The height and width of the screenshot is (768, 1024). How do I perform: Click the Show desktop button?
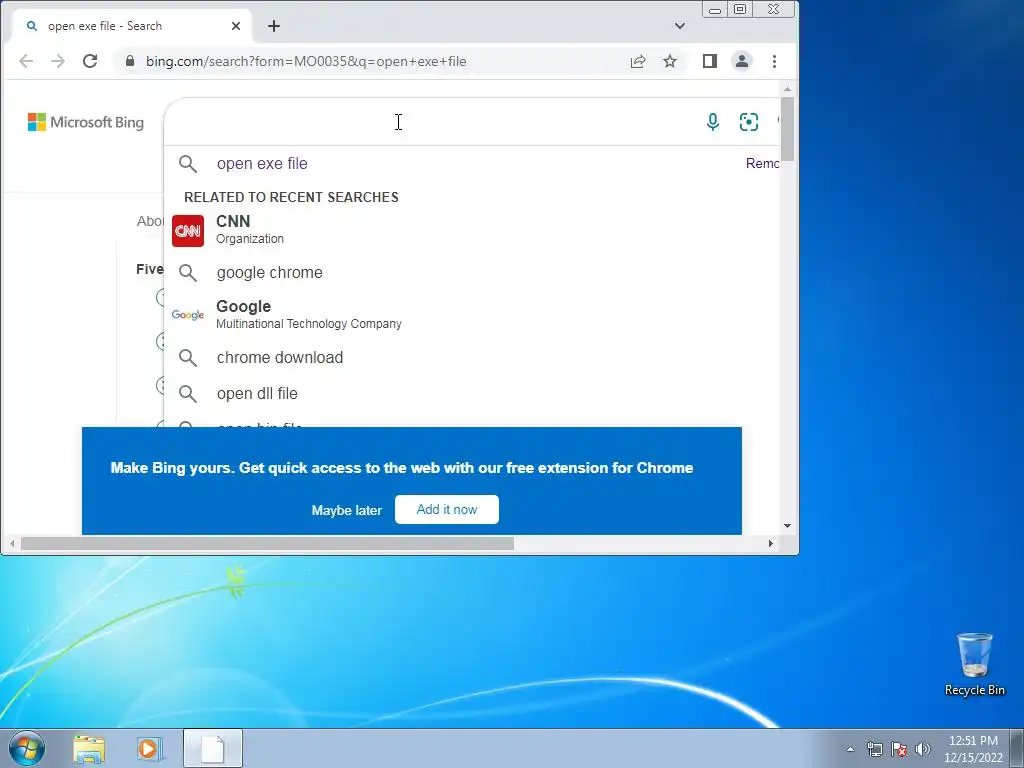[x=1017, y=748]
